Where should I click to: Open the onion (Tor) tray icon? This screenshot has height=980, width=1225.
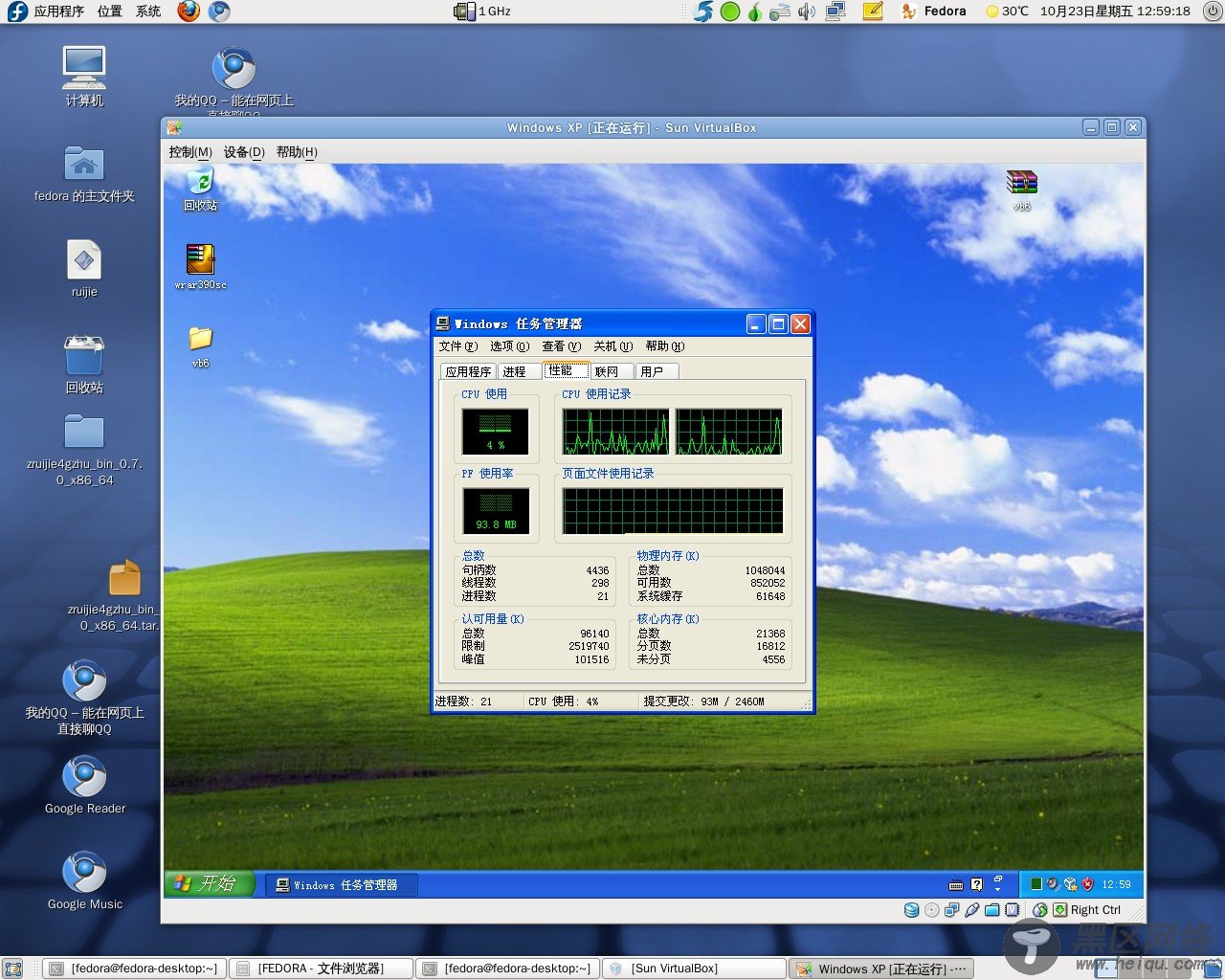click(755, 11)
